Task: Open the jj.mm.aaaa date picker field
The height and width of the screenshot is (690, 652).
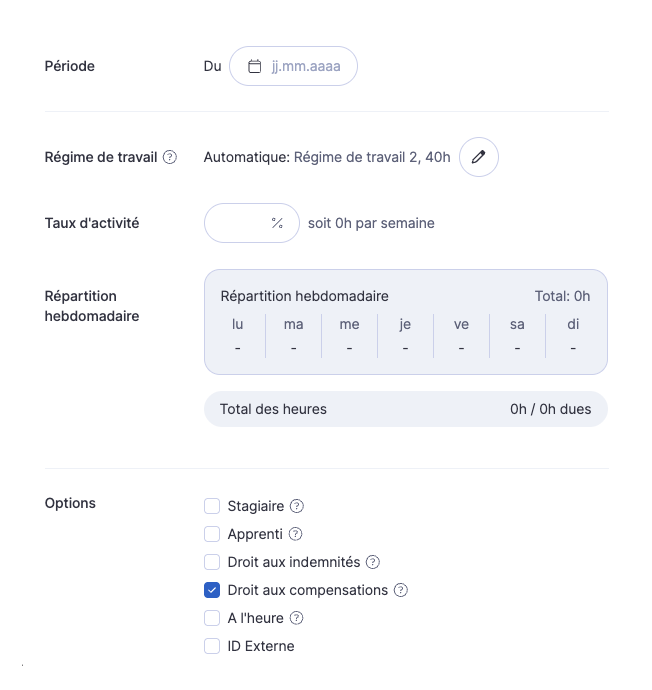Action: pos(305,67)
